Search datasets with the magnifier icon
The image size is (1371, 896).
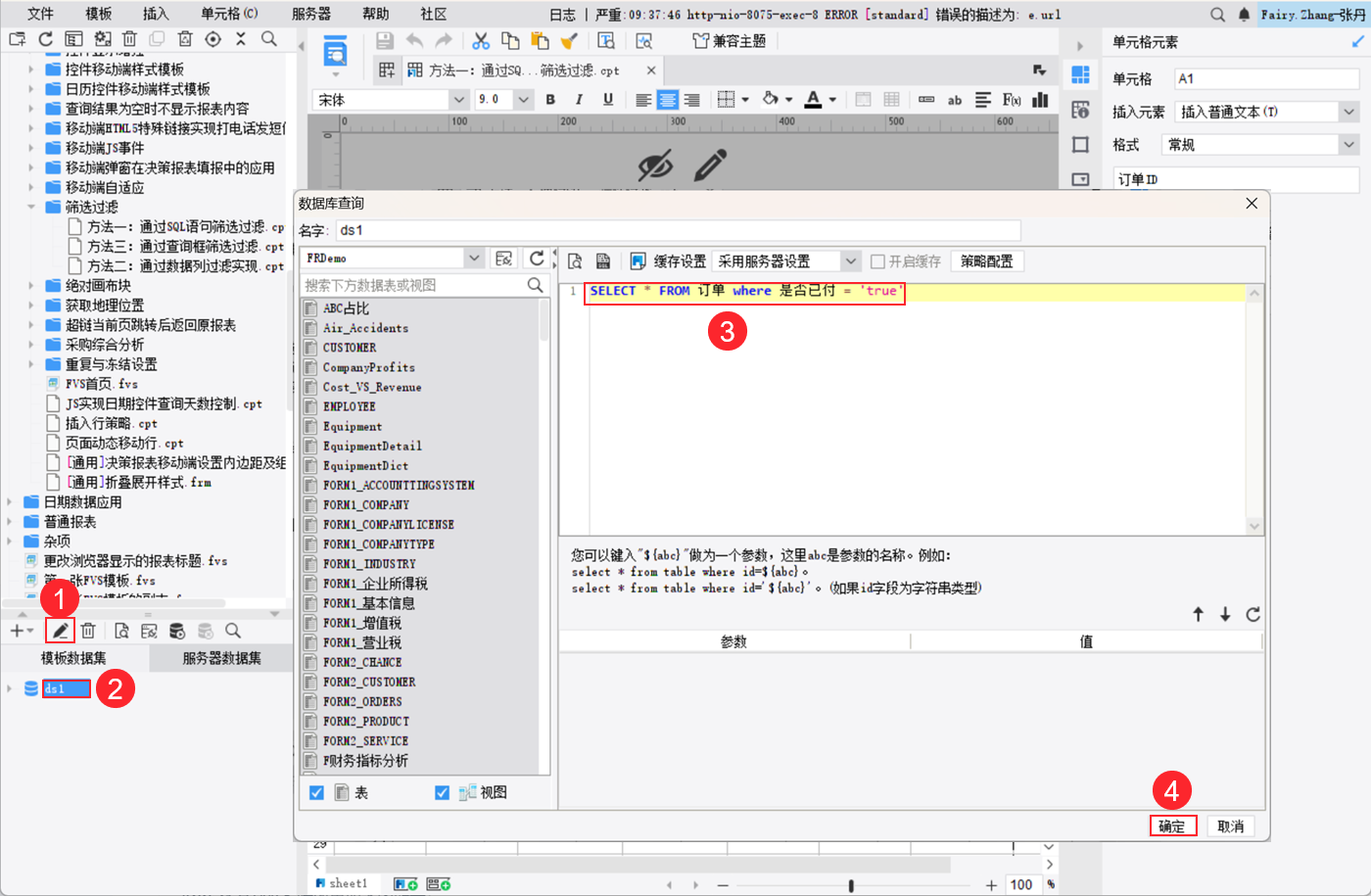(x=233, y=631)
